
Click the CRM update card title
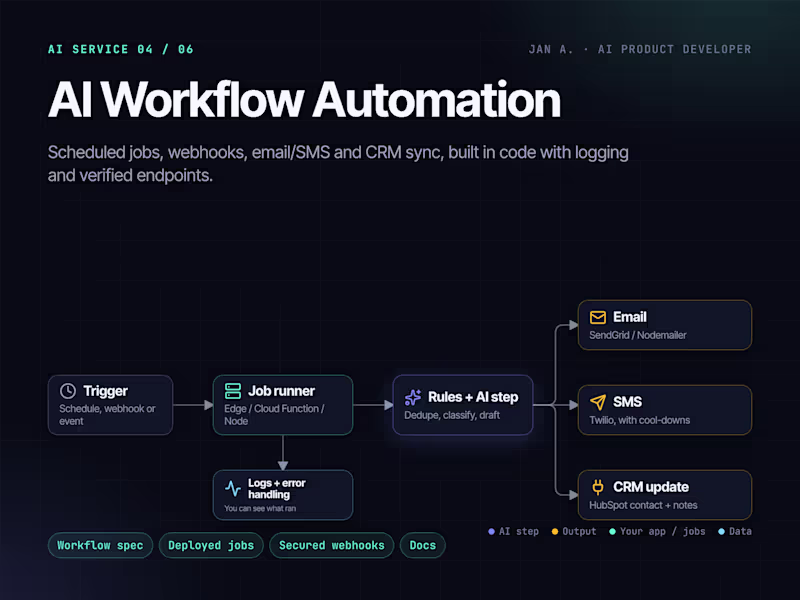[651, 487]
